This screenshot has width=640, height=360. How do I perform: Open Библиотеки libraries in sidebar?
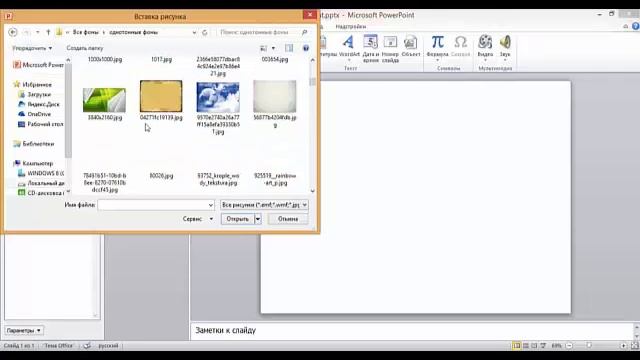(x=34, y=144)
